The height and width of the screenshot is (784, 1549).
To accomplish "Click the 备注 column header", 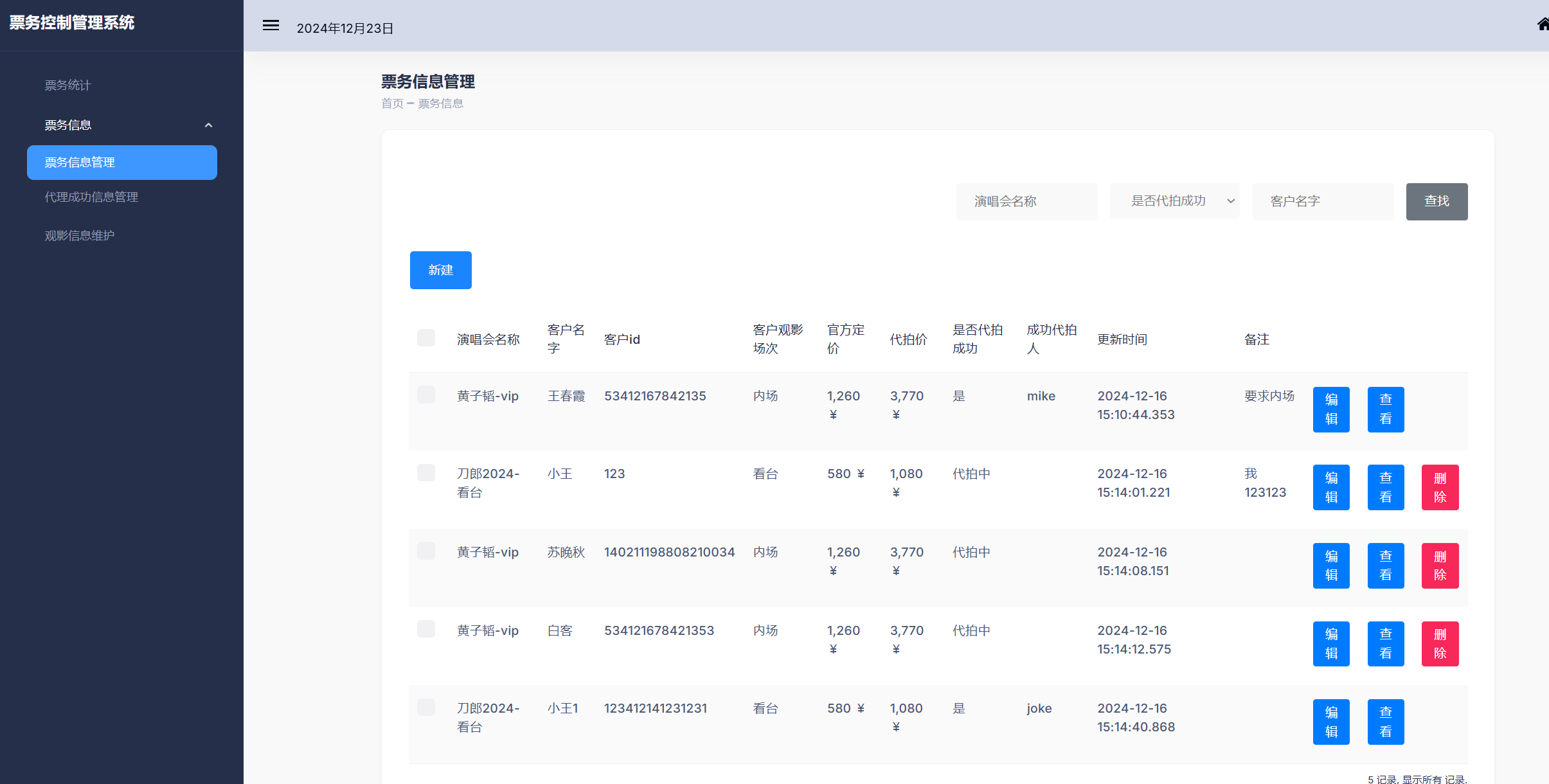I will pos(1257,339).
